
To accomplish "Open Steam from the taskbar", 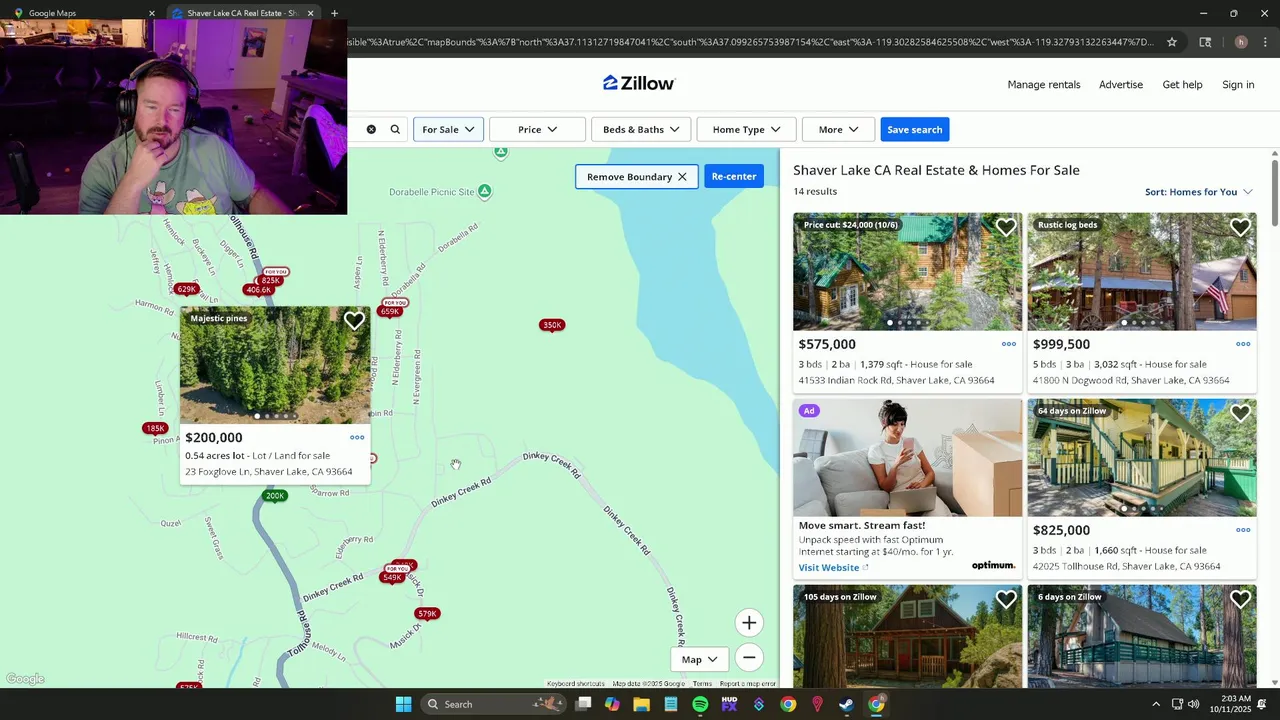I will (x=846, y=704).
